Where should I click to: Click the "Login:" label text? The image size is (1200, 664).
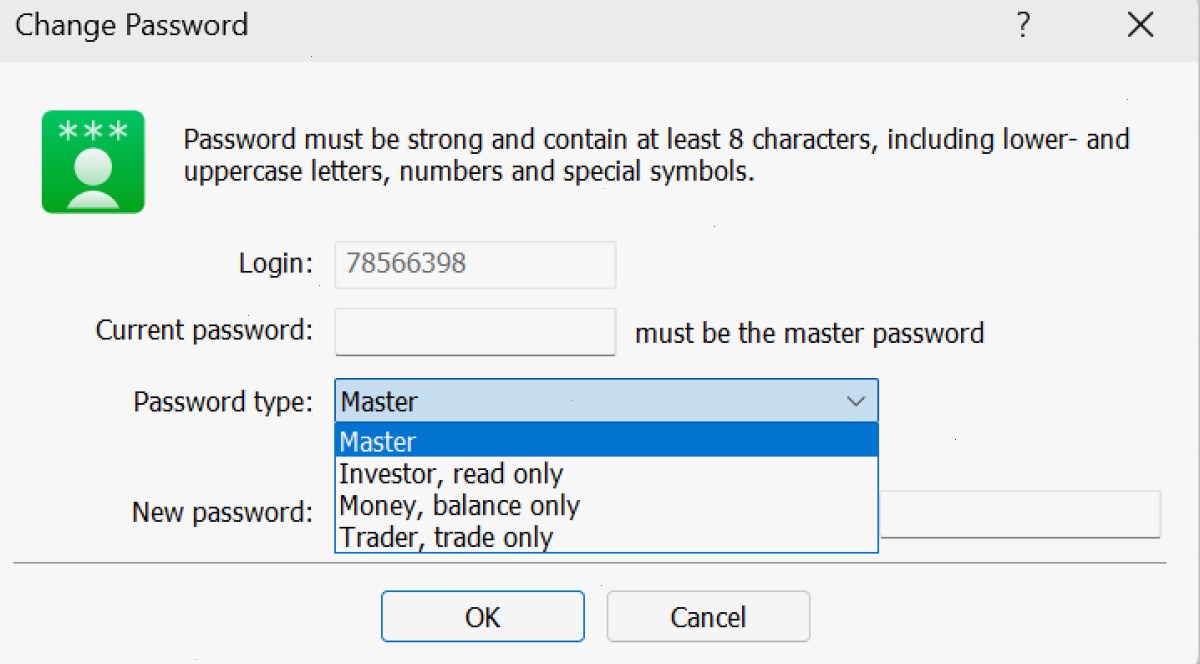tap(276, 264)
